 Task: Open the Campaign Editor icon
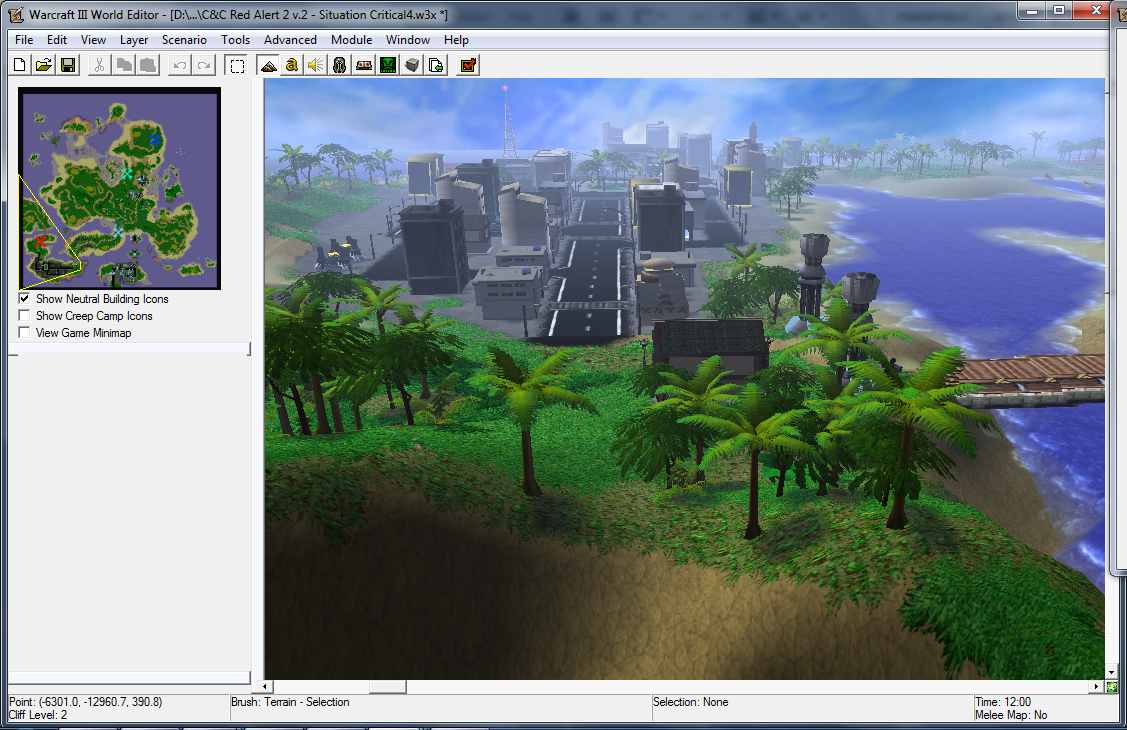pyautogui.click(x=364, y=65)
